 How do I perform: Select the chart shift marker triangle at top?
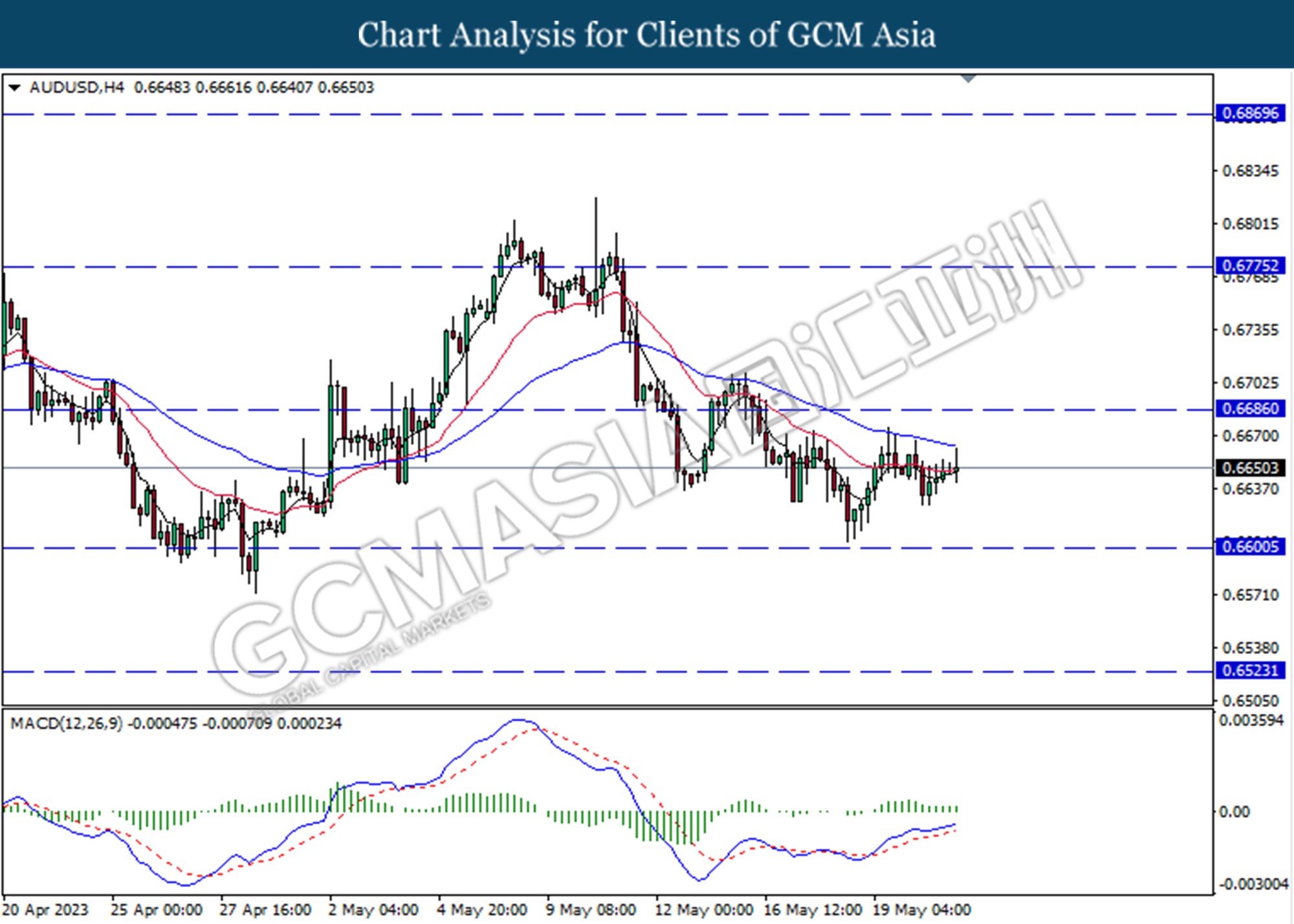969,79
